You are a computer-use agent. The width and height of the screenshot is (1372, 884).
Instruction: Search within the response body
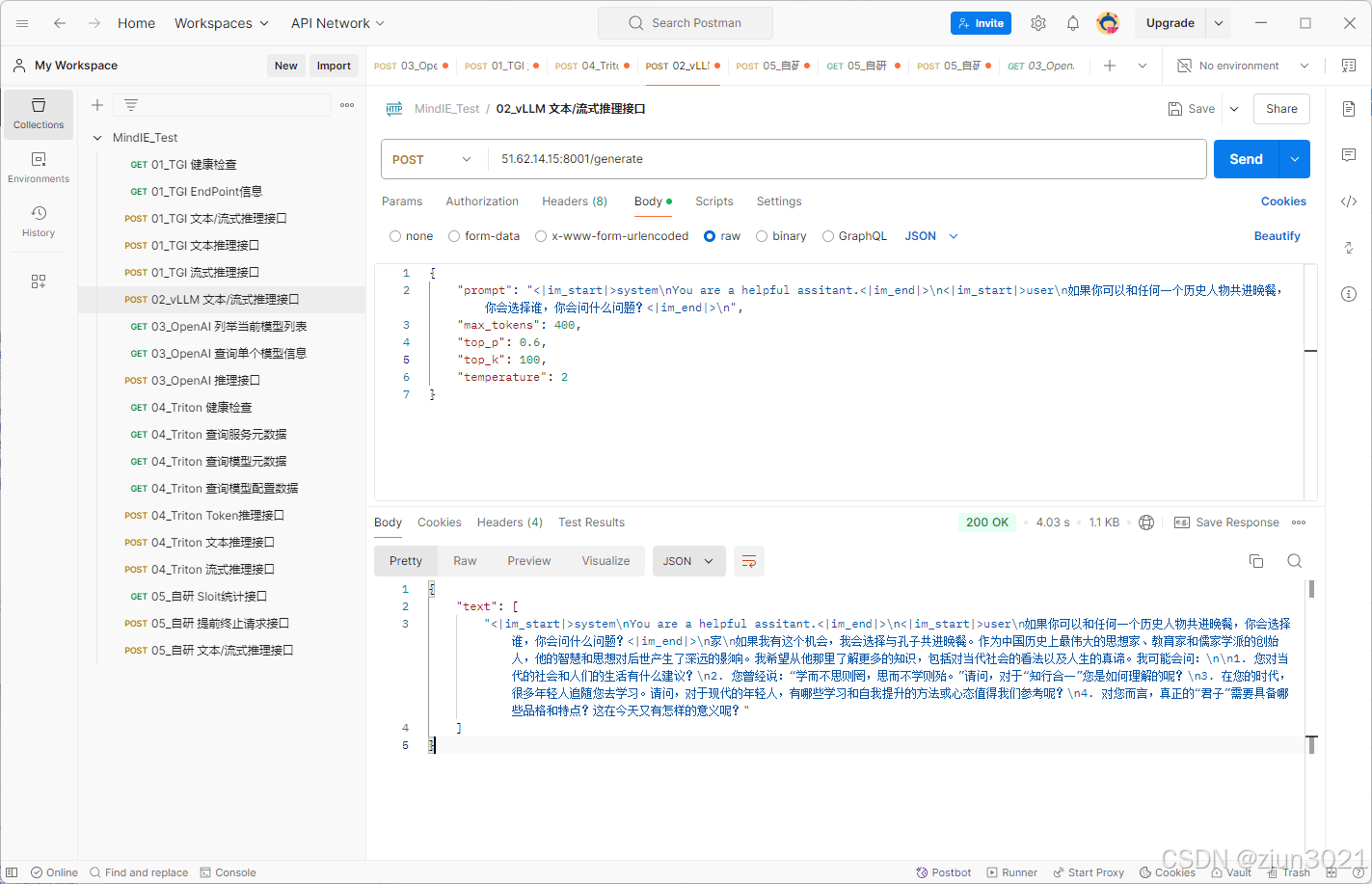point(1295,561)
